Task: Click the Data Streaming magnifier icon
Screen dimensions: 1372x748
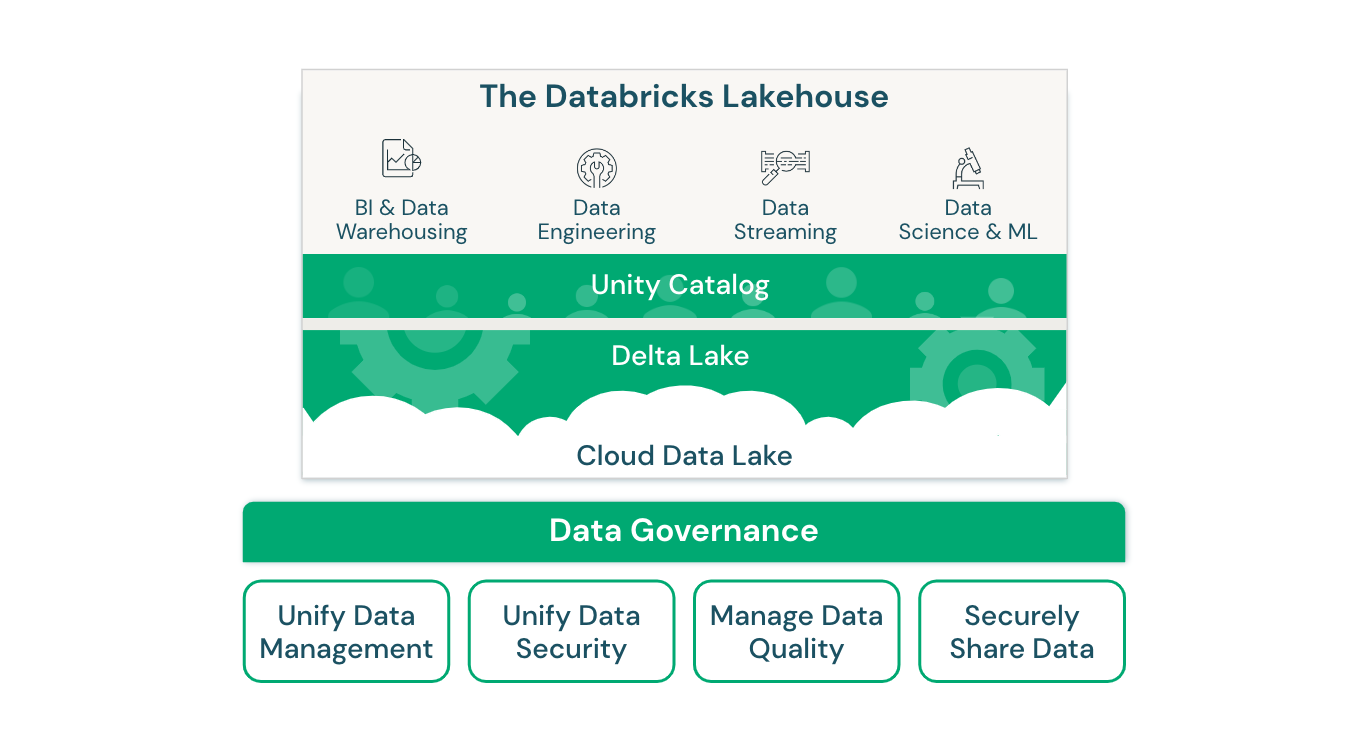Action: tap(783, 162)
